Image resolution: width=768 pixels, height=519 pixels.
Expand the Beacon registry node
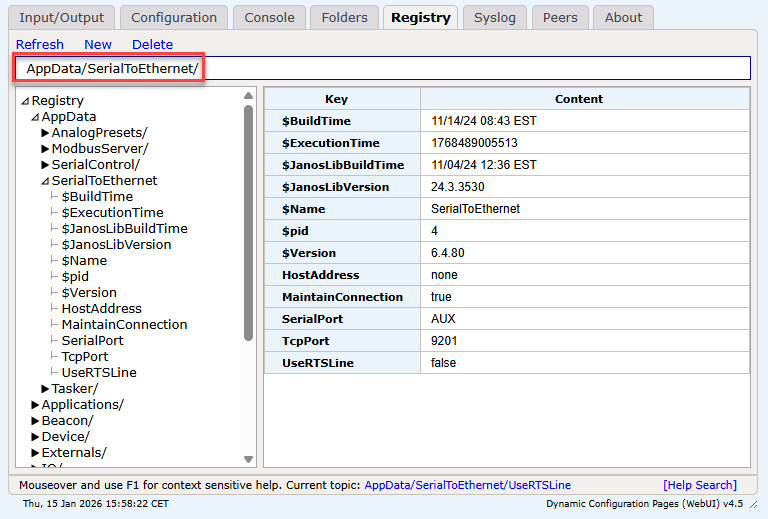[35, 421]
